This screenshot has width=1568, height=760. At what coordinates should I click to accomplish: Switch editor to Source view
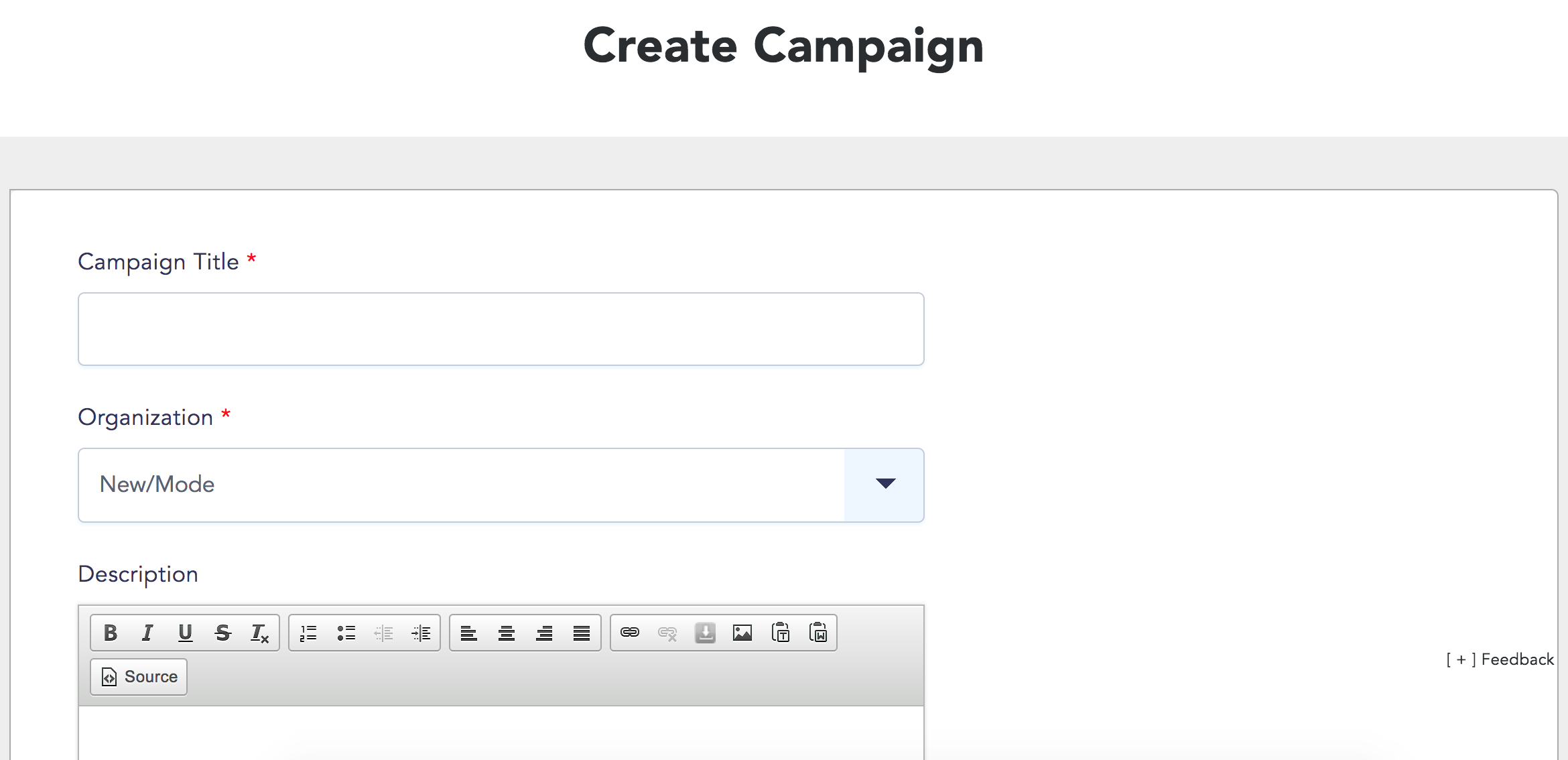click(x=139, y=677)
